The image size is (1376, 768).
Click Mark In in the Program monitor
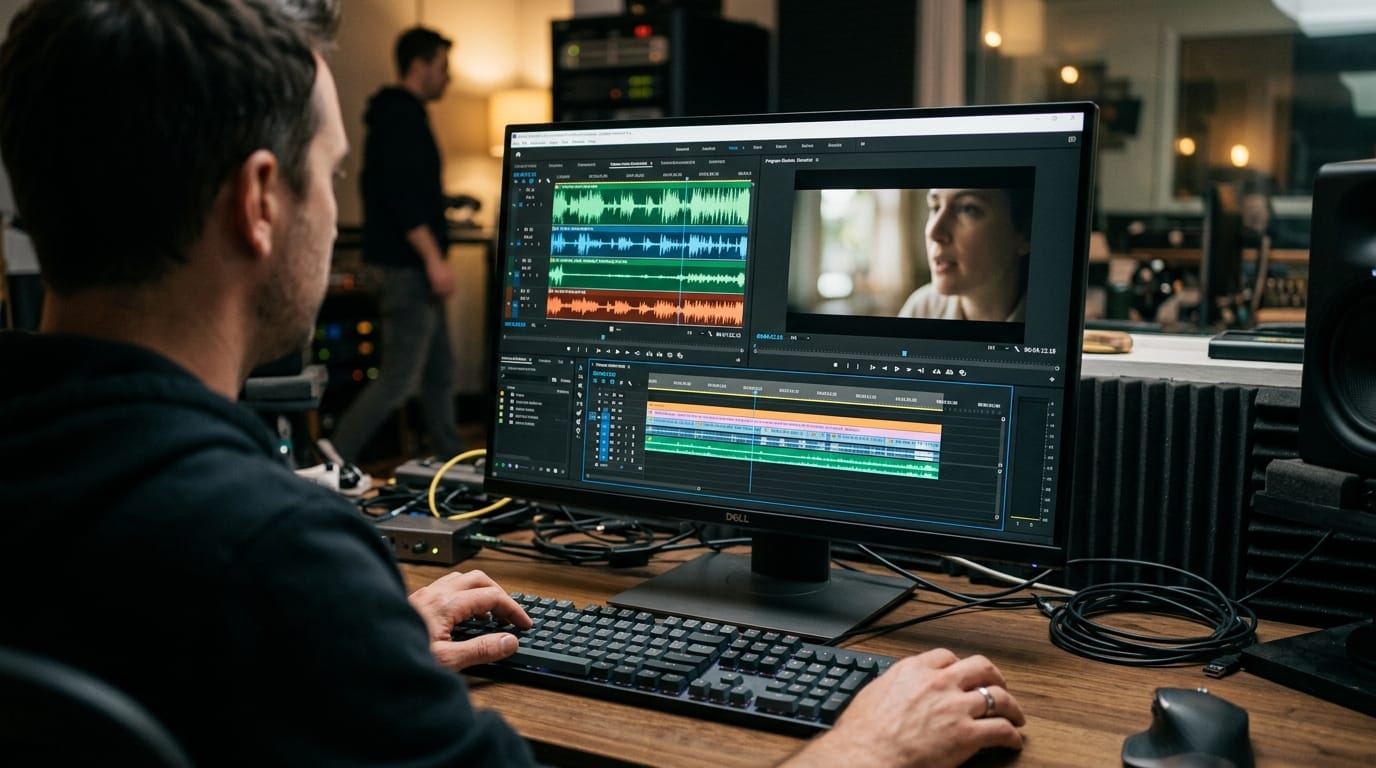click(848, 365)
